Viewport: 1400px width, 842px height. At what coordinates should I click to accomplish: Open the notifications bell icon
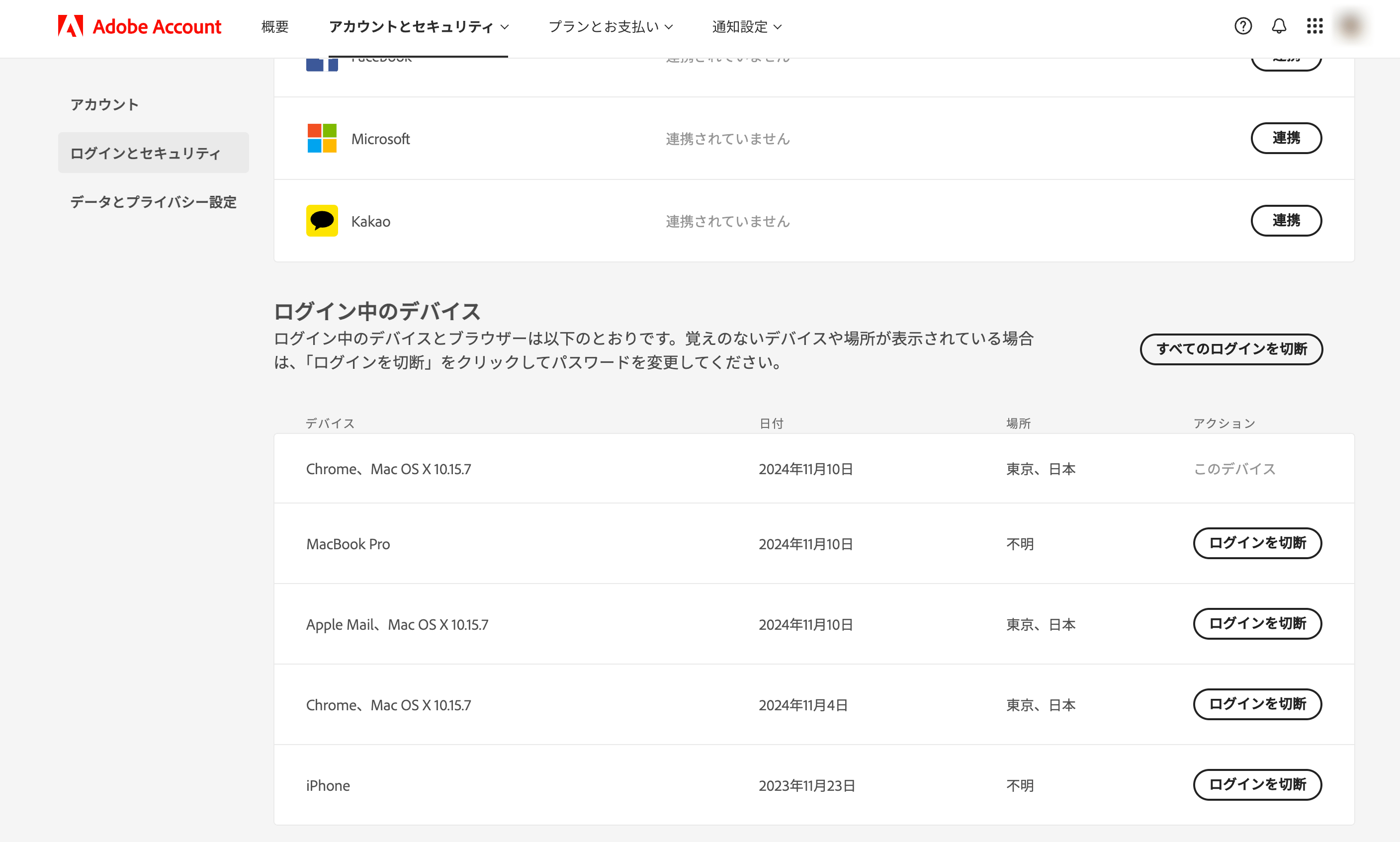pos(1279,26)
